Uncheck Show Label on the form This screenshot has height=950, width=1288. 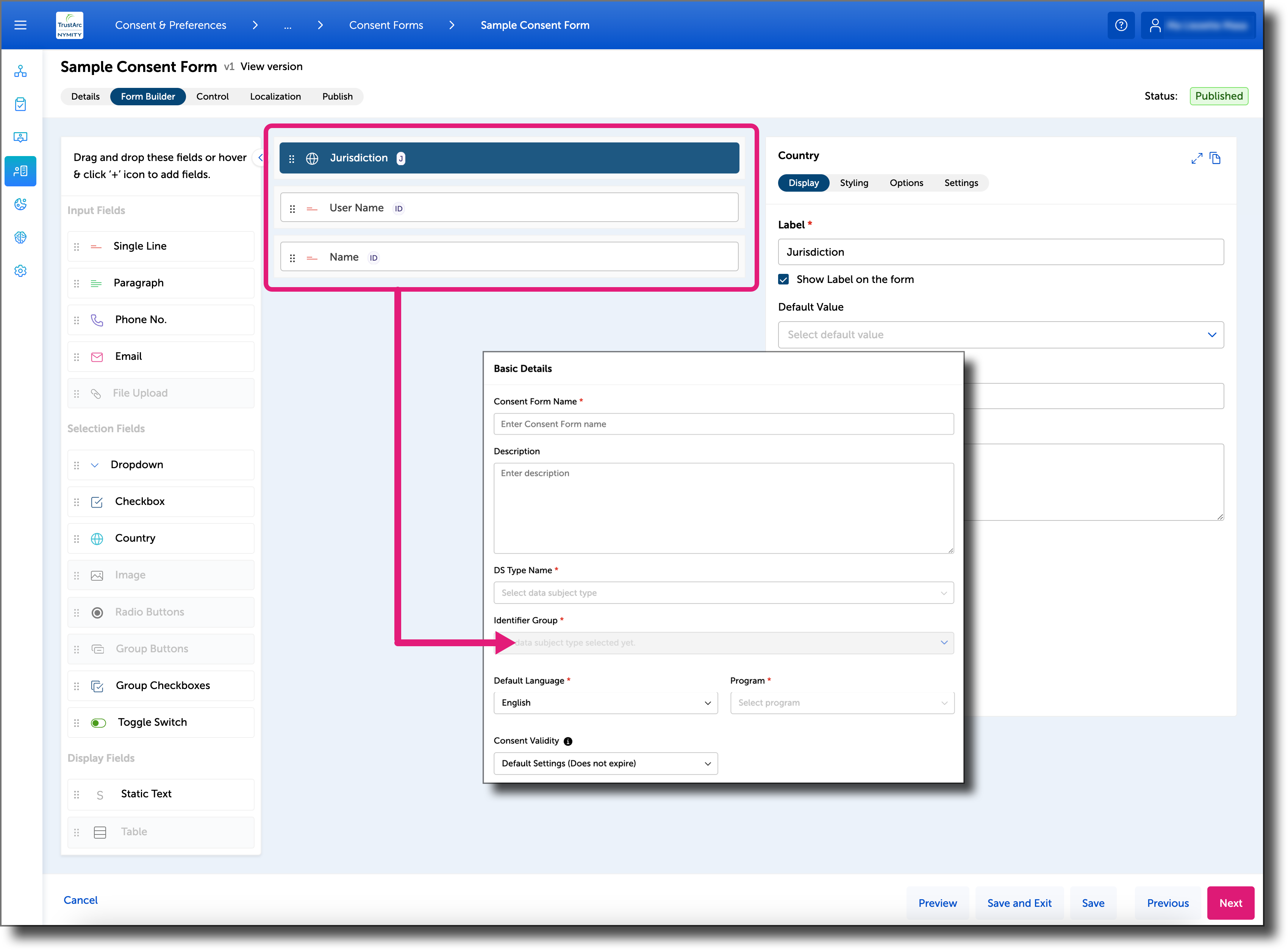[784, 279]
